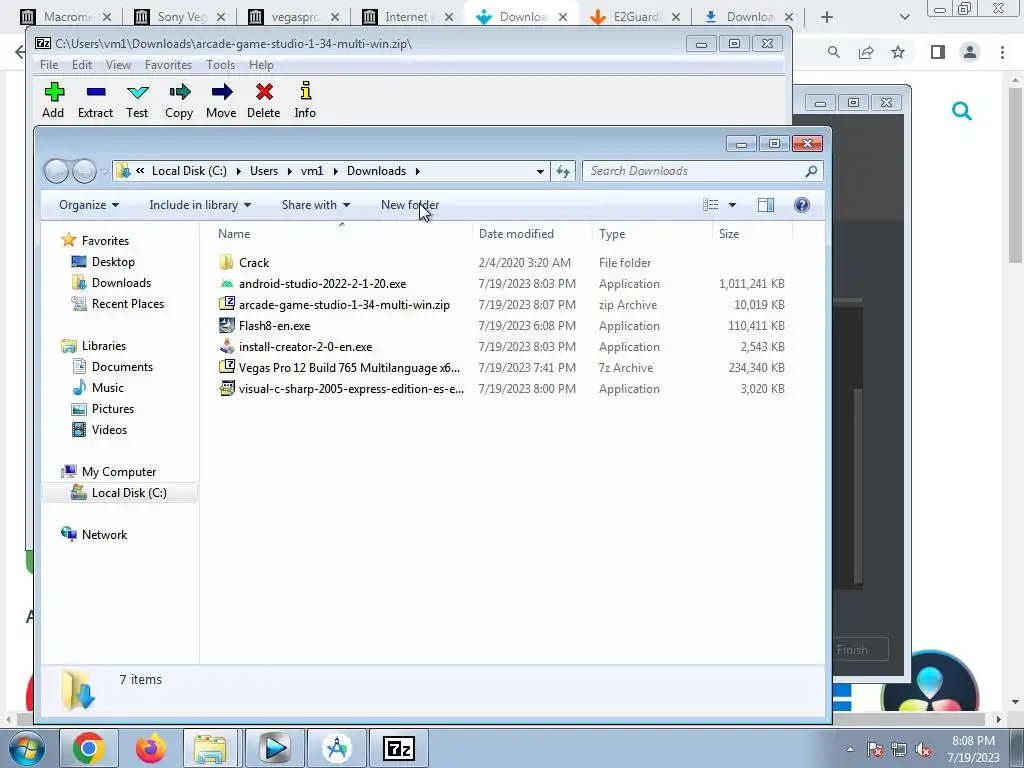Open the Include in library dropdown
1024x768 pixels.
(x=200, y=205)
